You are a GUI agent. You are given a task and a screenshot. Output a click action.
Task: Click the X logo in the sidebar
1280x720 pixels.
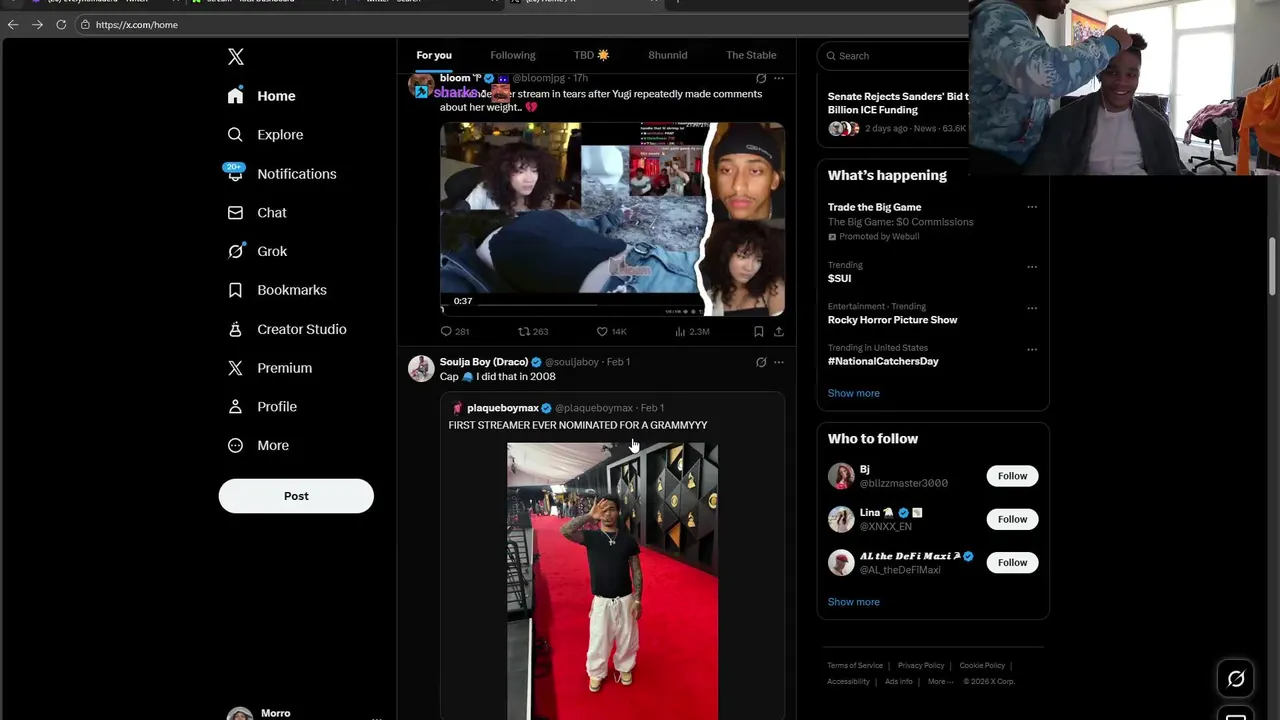point(236,57)
